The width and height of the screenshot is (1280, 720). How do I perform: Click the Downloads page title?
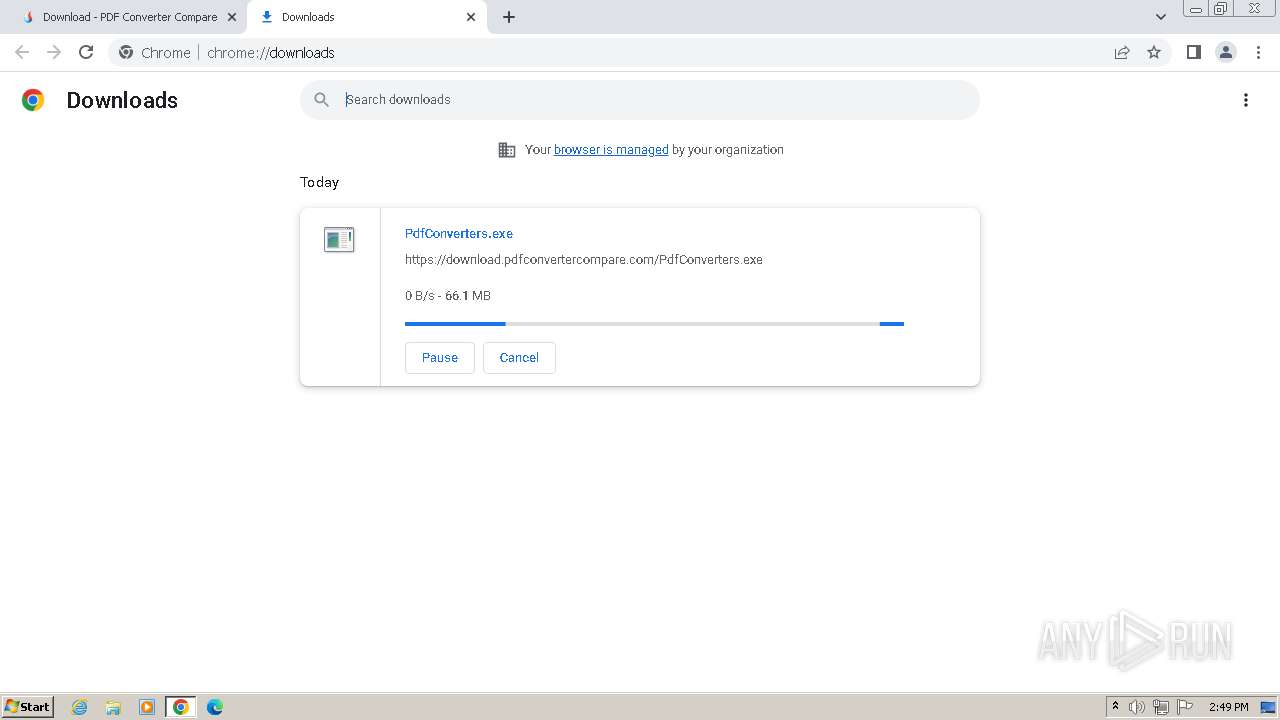(x=122, y=100)
